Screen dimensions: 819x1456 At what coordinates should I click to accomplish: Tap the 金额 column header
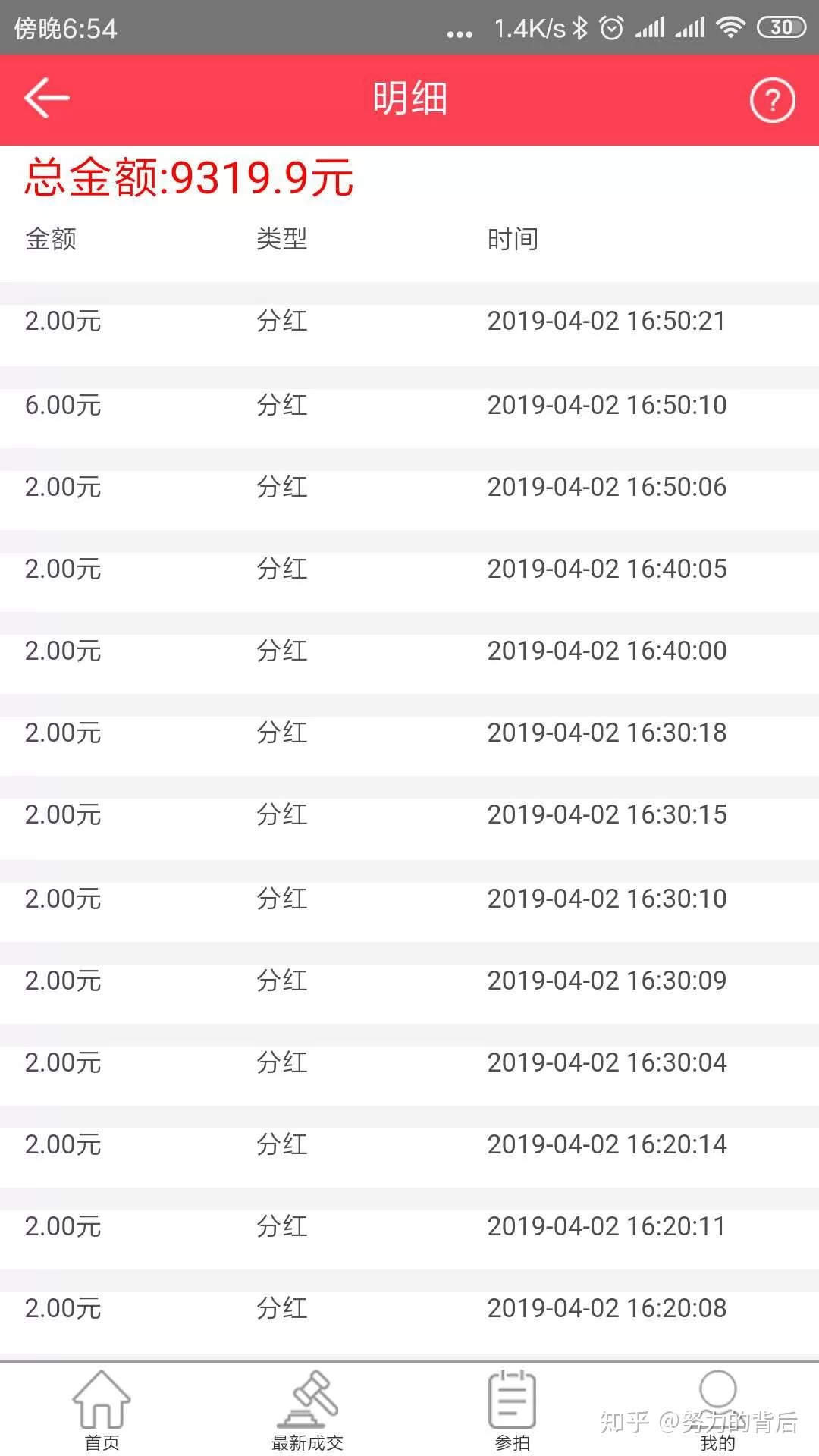(x=51, y=240)
